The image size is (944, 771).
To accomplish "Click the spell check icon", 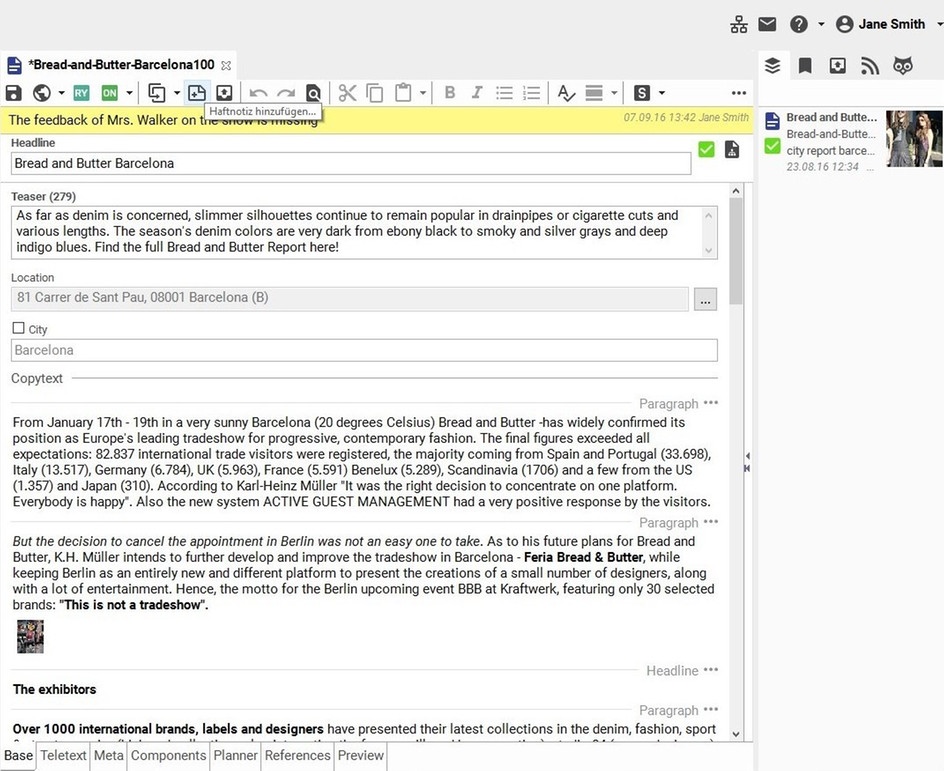I will (566, 93).
